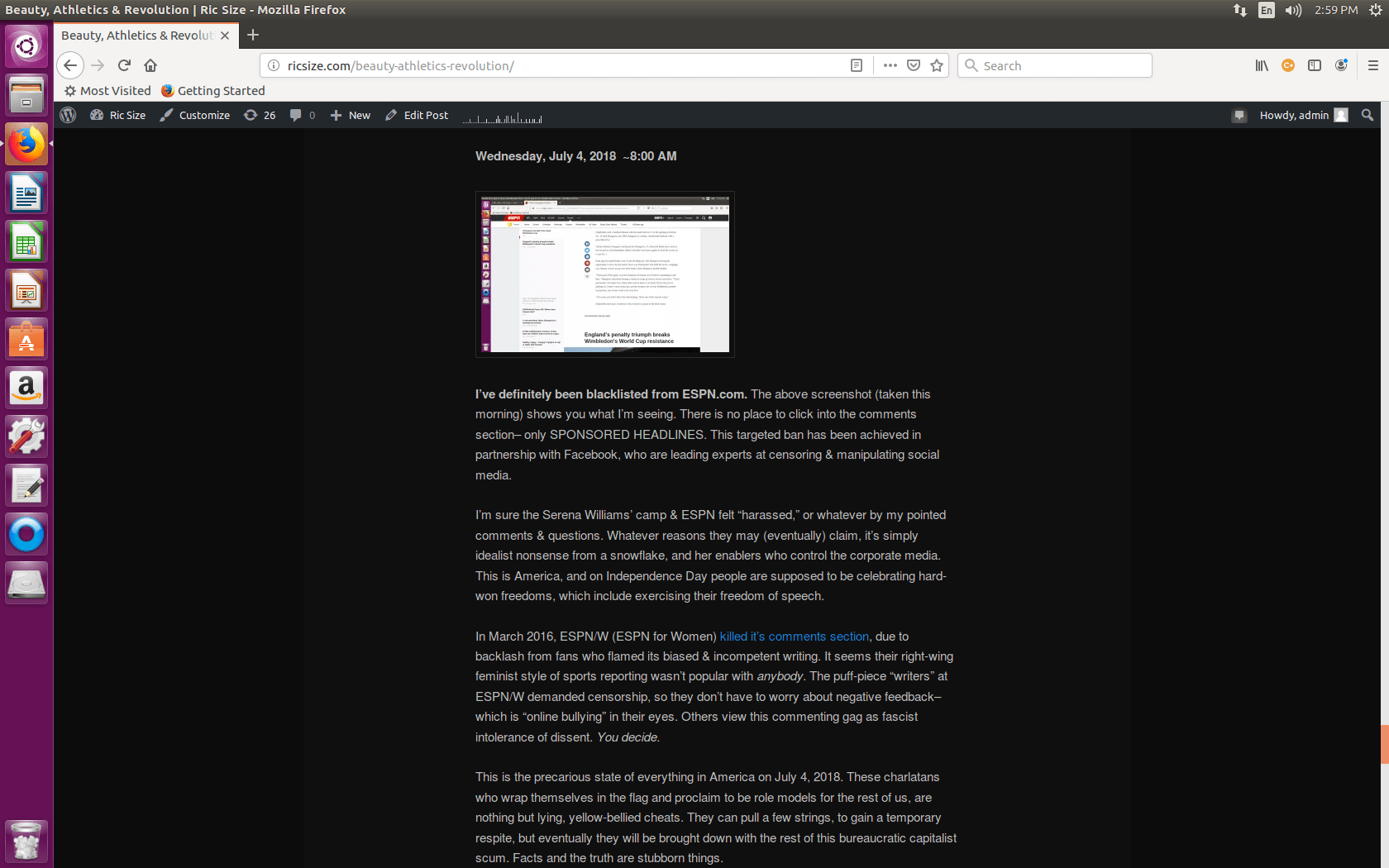Show sidebars button in toolbar
Screen dimensions: 1389x868
[1315, 65]
